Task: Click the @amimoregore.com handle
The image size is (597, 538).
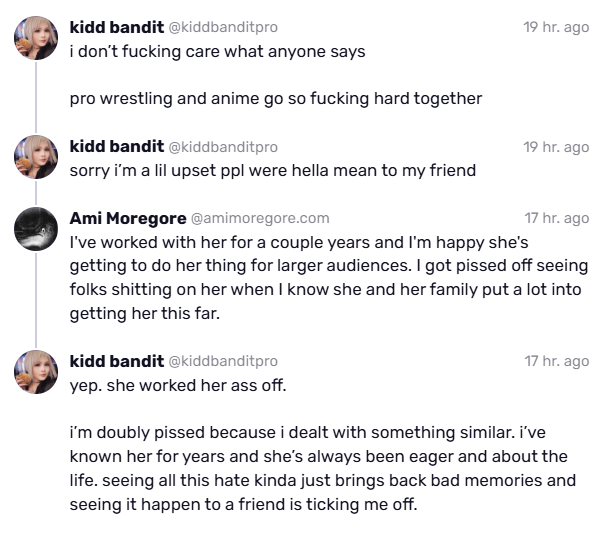Action: 260,219
